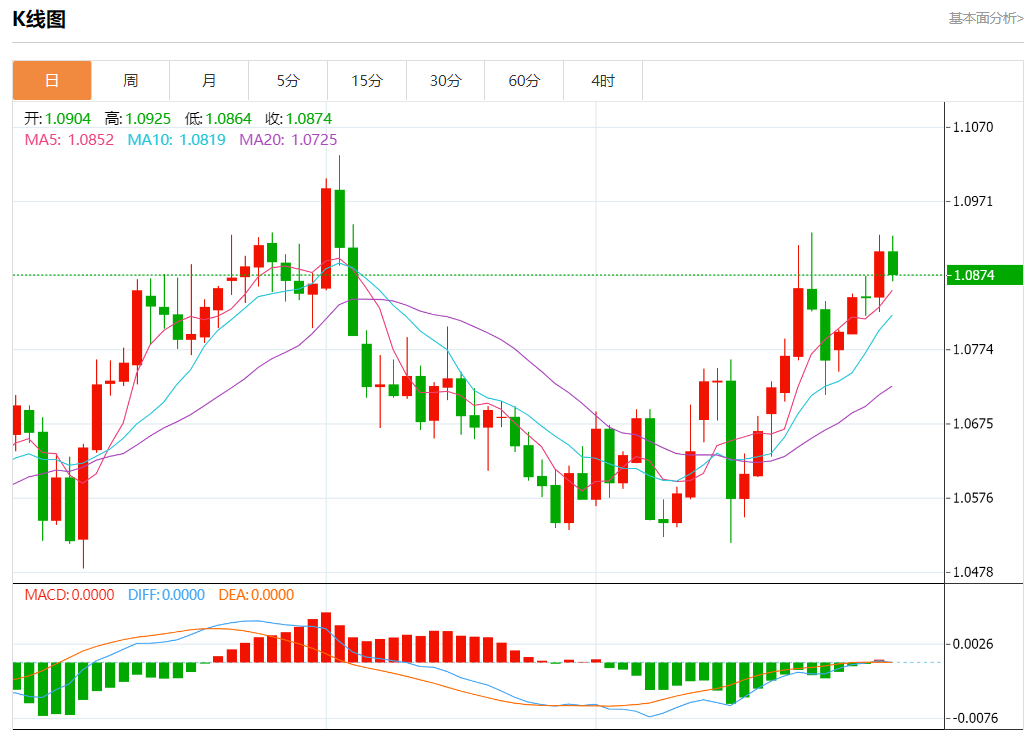Click the MA20: 1.0725 legend label
Image resolution: width=1027 pixels, height=730 pixels.
pos(288,139)
